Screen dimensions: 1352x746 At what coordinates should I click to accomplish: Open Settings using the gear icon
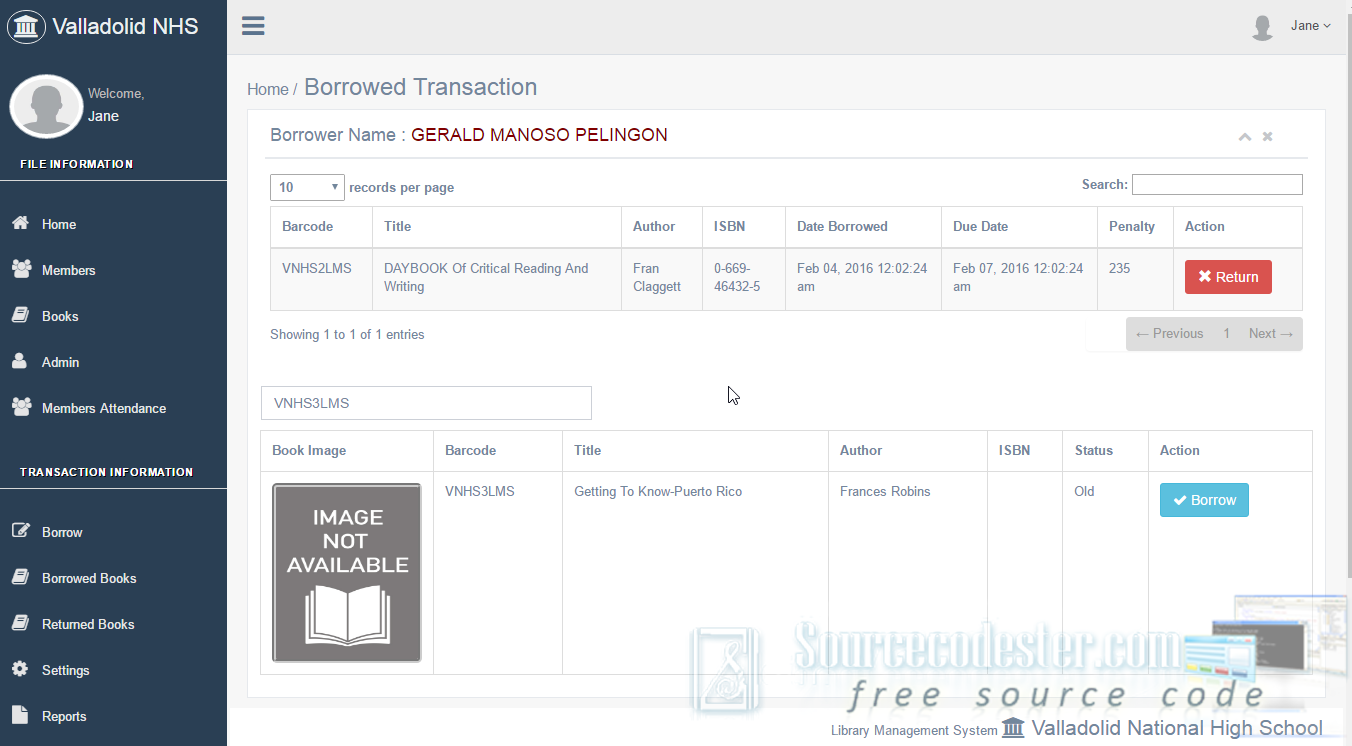pos(21,670)
